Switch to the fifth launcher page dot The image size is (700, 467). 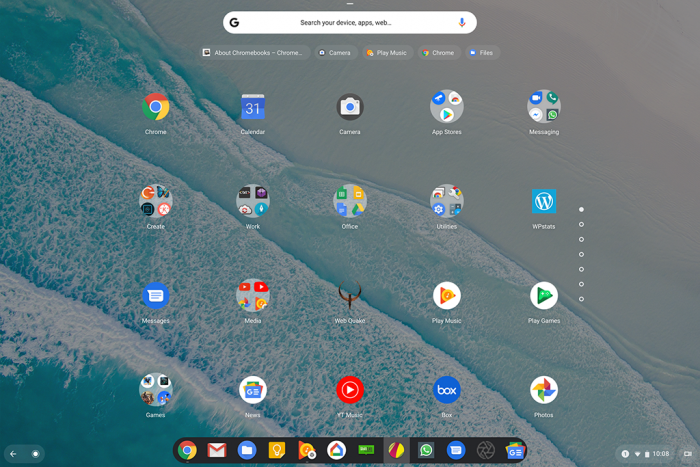pos(581,269)
